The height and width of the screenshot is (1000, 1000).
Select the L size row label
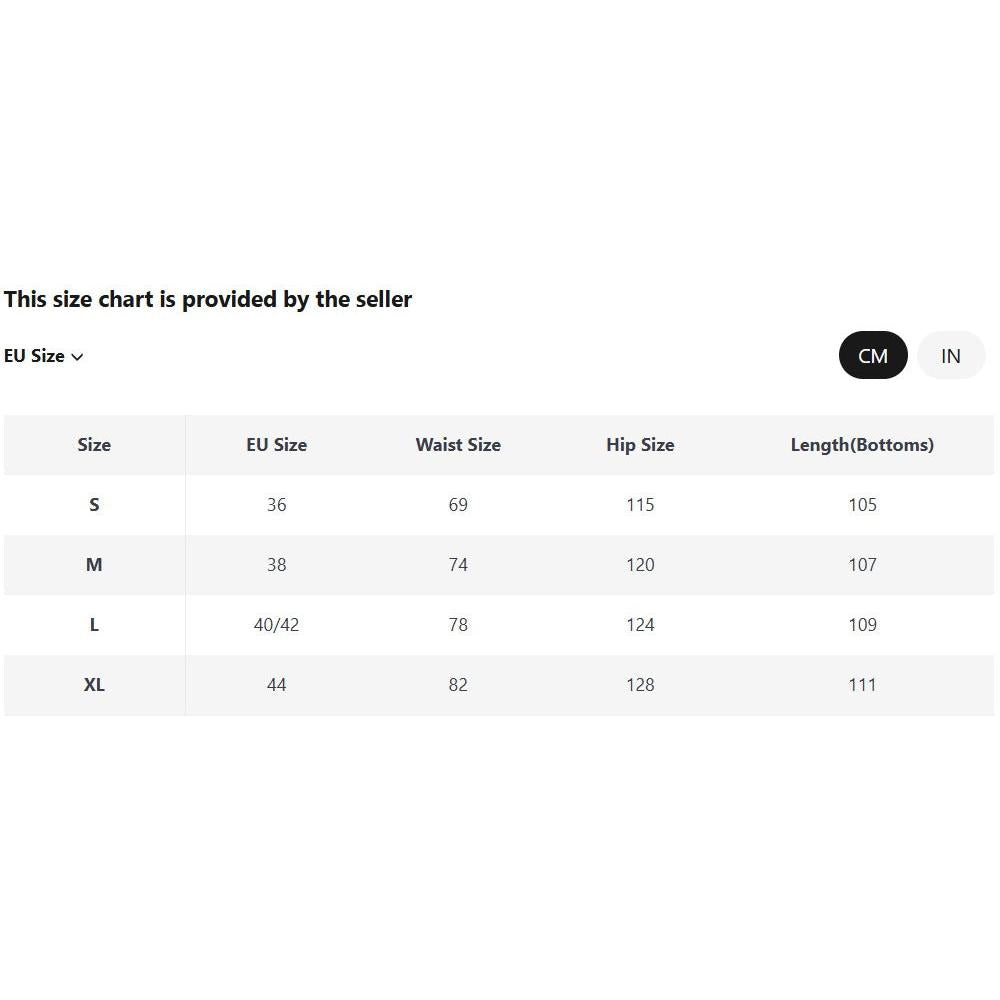click(x=94, y=624)
